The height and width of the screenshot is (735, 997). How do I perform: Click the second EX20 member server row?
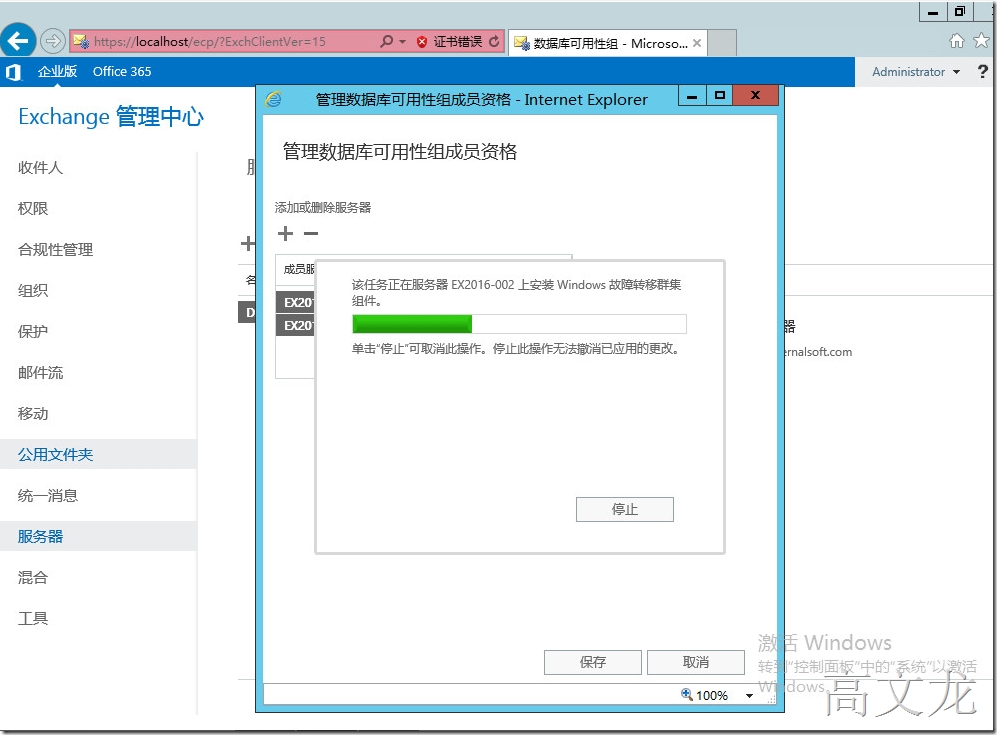point(296,325)
